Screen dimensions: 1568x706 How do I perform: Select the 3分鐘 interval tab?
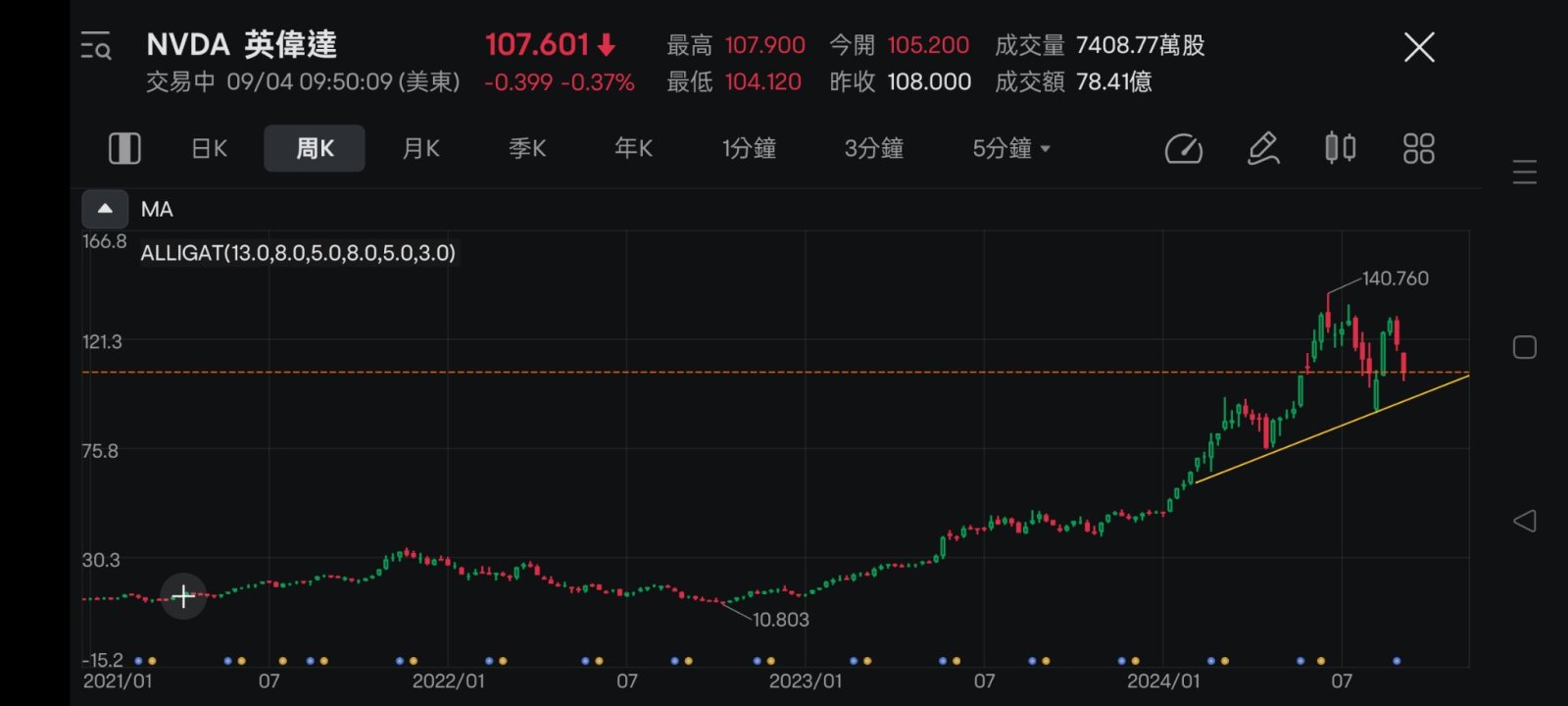coord(873,148)
